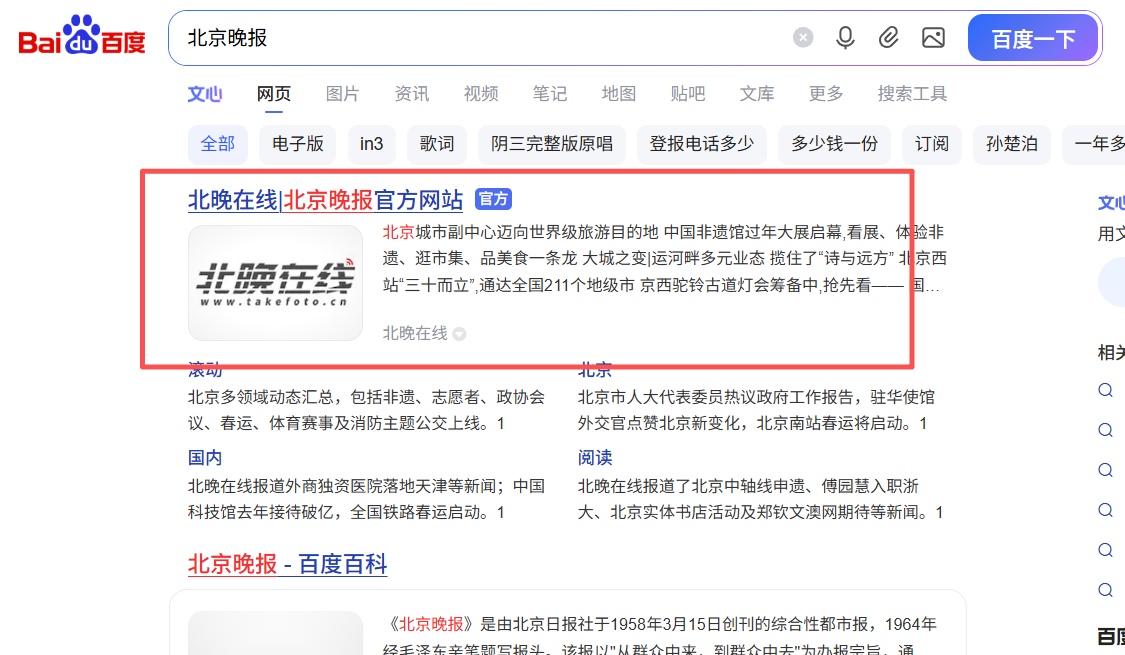This screenshot has height=655, width=1125.
Task: Switch to the 图片 tab
Action: pyautogui.click(x=342, y=93)
